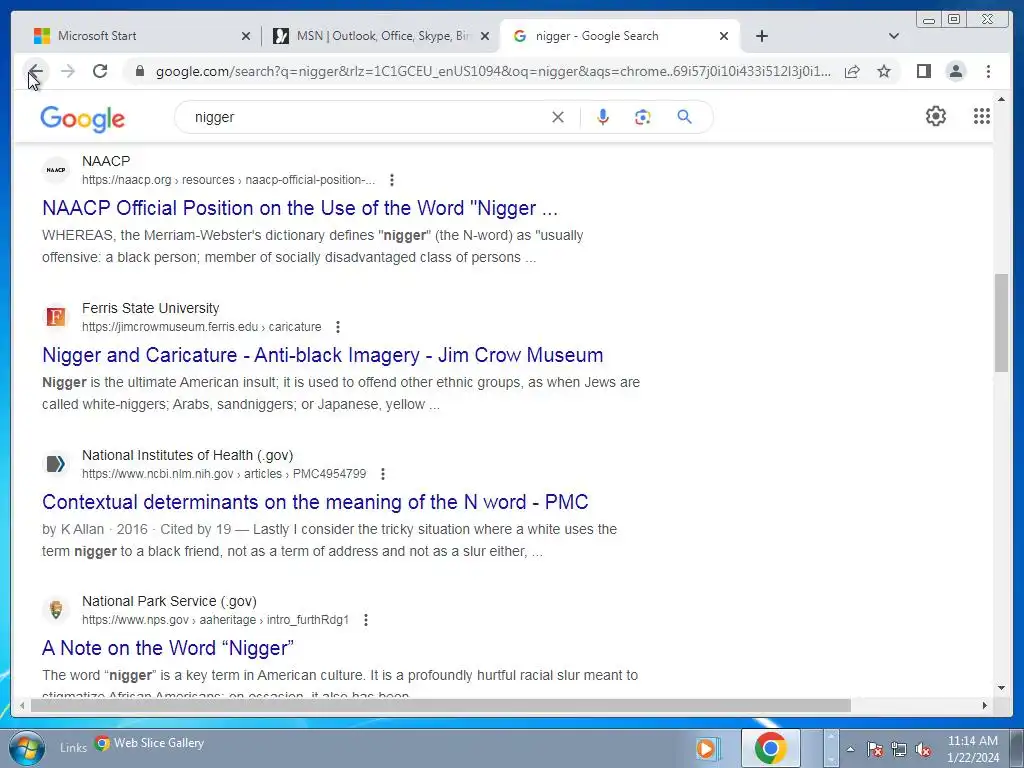
Task: Click the browser forward arrow
Action: click(x=67, y=71)
